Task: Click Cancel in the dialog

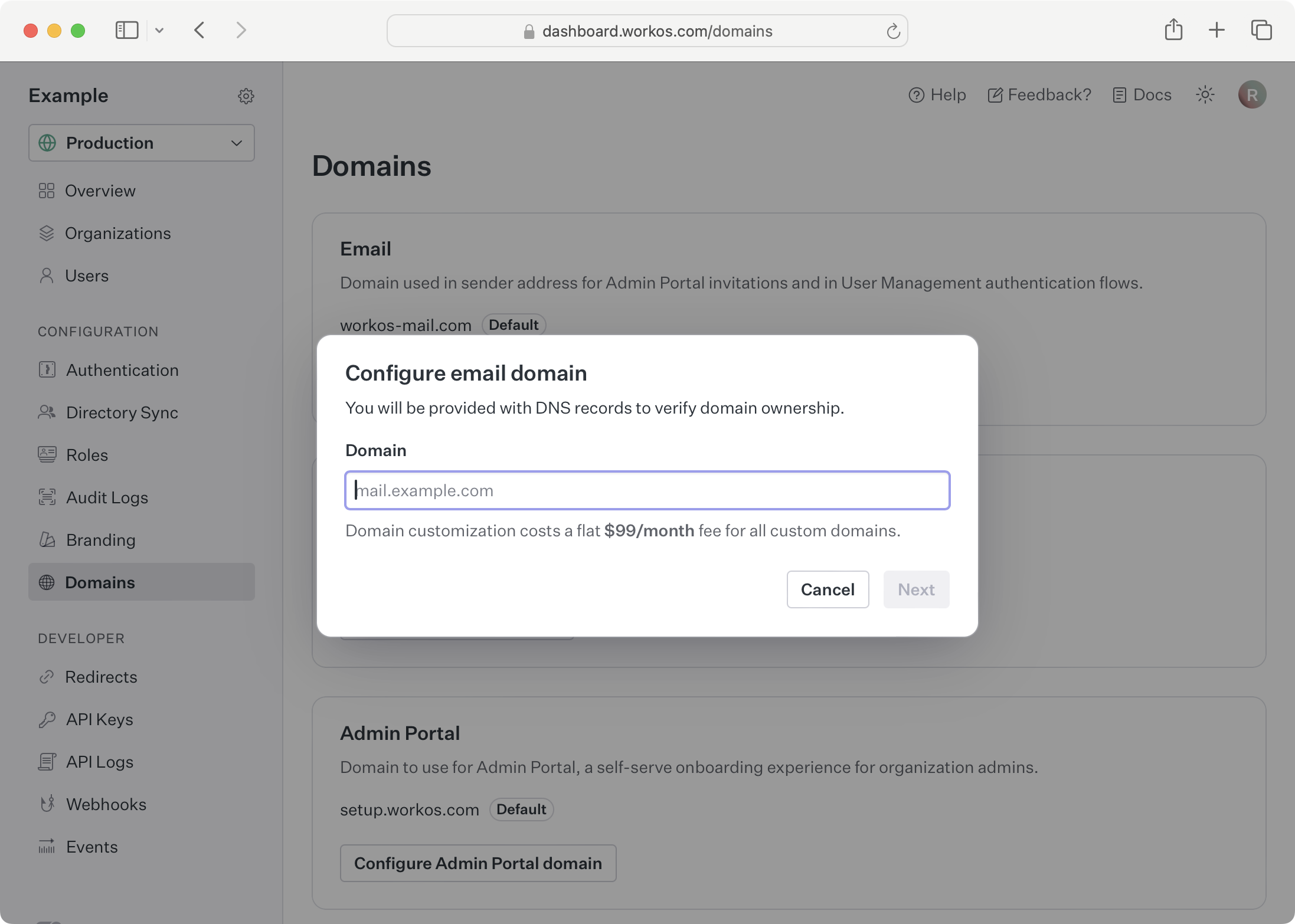Action: click(828, 589)
